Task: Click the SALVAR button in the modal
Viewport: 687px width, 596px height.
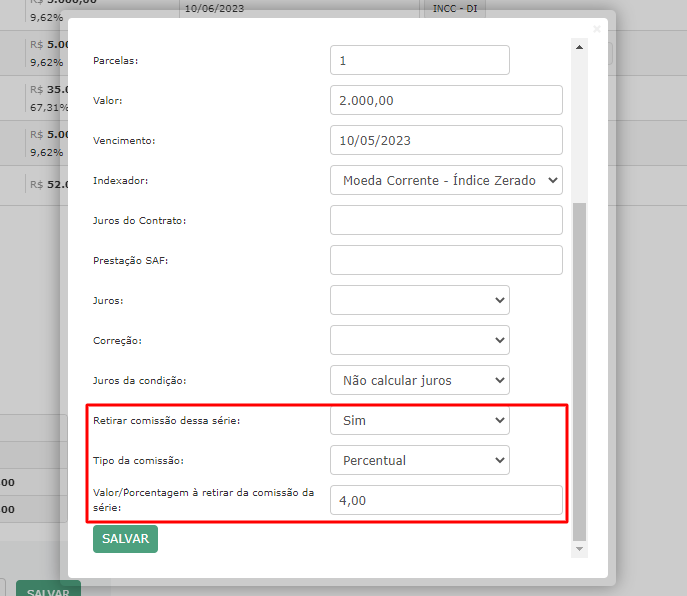Action: click(x=125, y=539)
